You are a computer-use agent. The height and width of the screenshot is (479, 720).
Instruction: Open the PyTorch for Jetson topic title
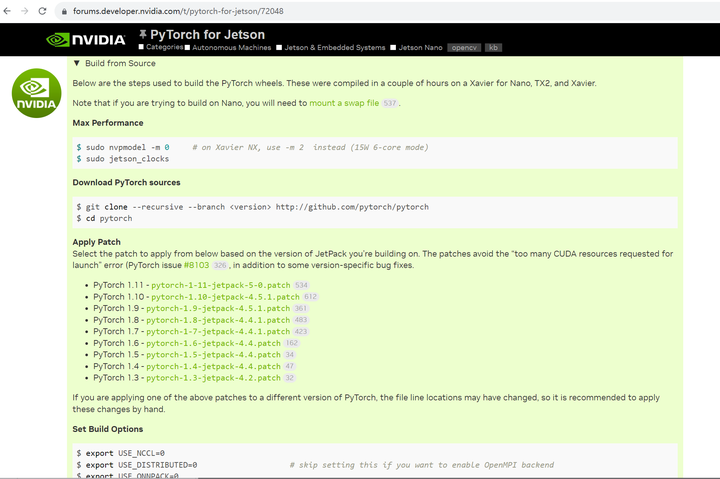click(x=208, y=35)
